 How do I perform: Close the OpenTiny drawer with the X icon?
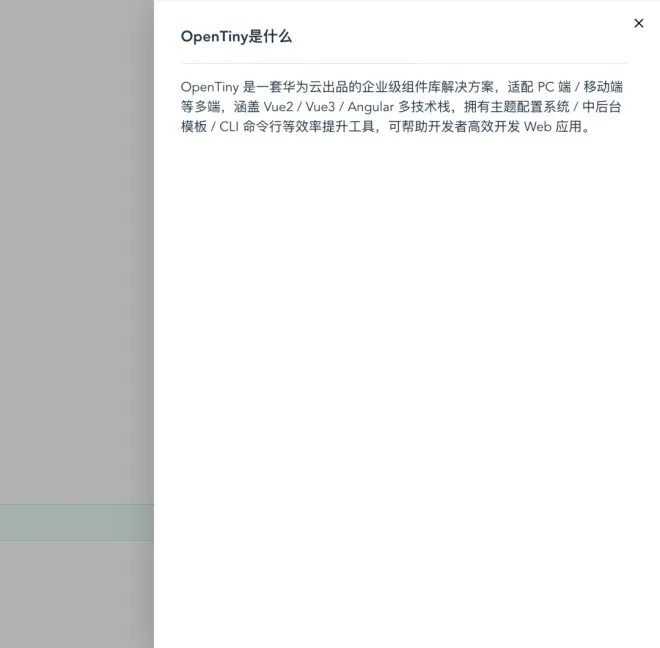coord(639,23)
